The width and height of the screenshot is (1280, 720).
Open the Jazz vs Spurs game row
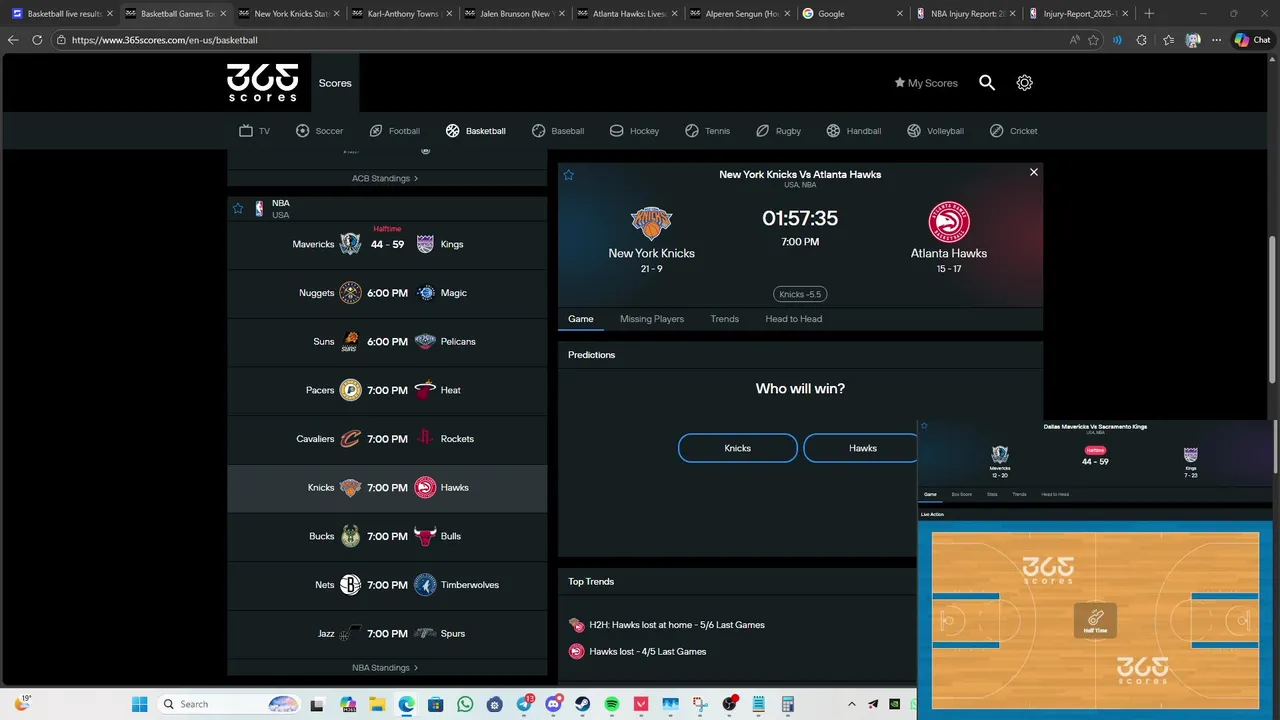point(387,633)
